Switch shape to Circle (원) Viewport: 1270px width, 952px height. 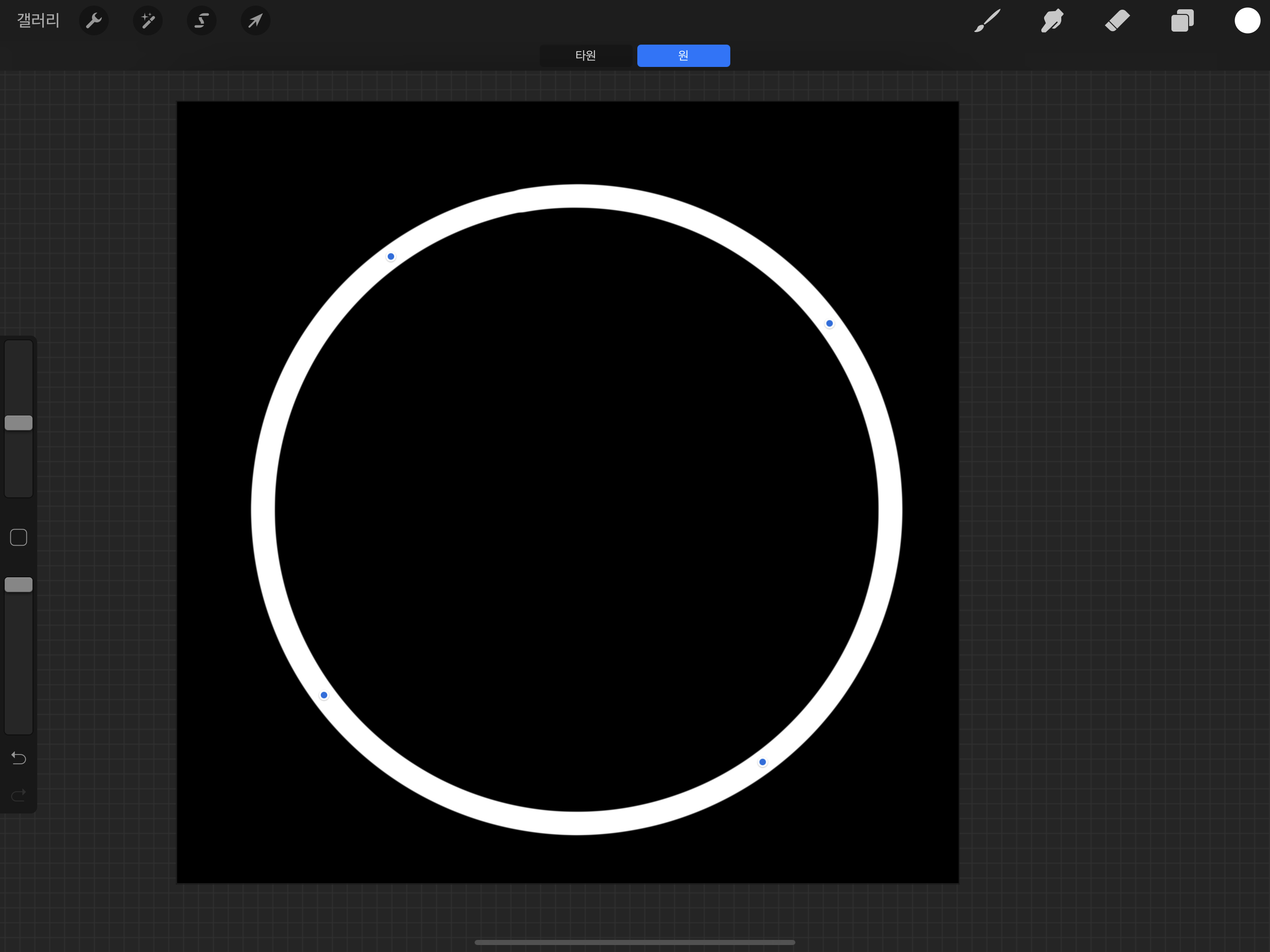click(683, 56)
